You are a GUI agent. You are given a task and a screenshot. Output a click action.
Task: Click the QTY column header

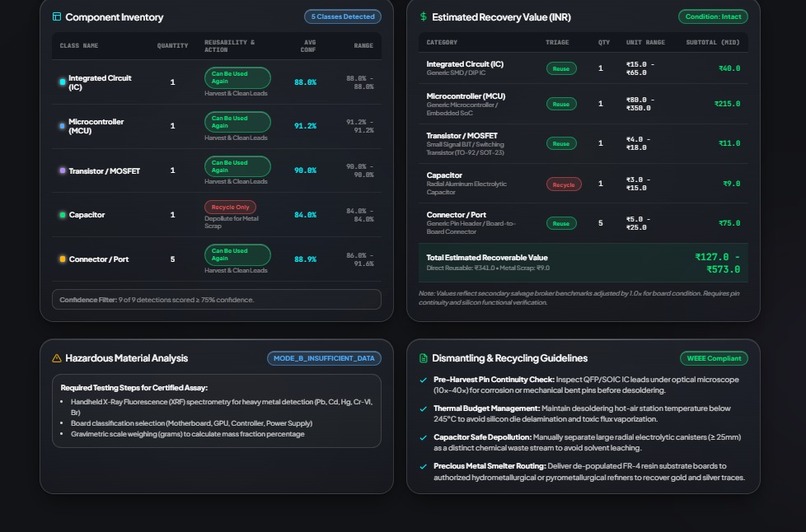(604, 42)
